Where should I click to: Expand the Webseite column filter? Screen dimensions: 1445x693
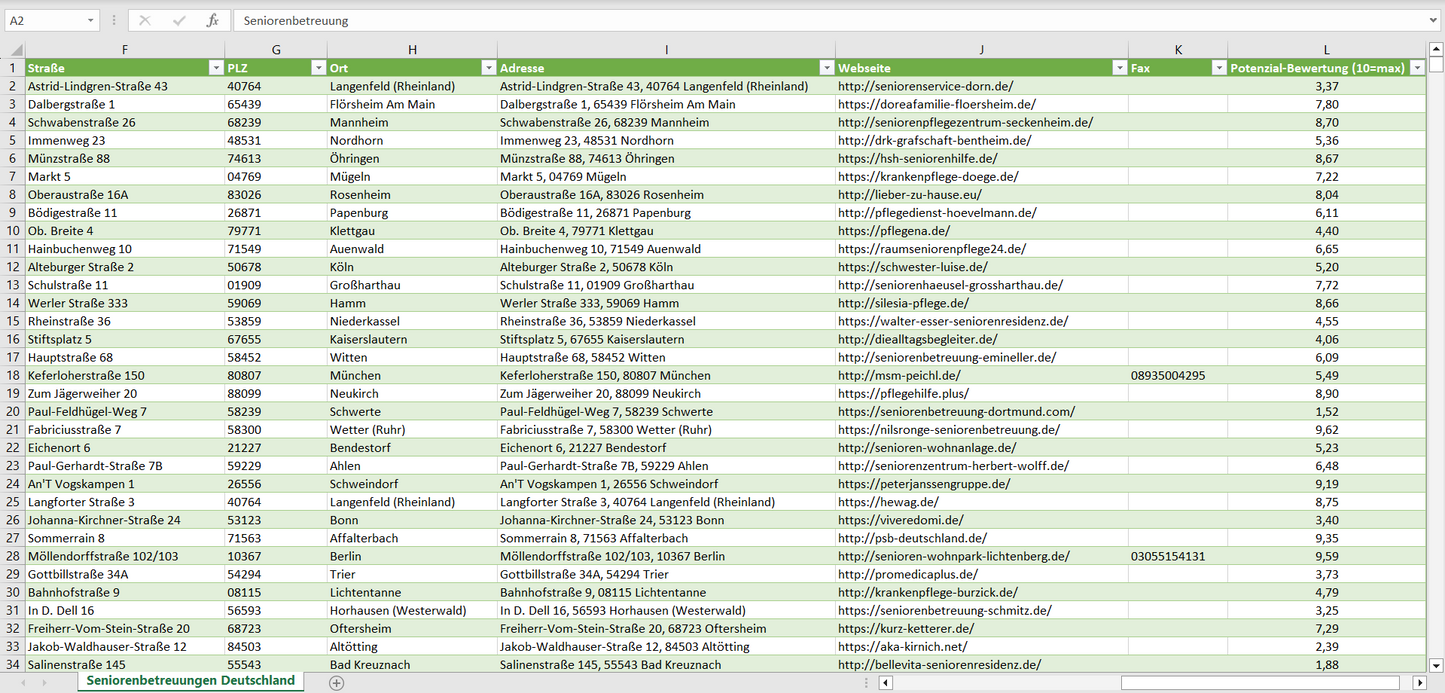tap(1119, 68)
